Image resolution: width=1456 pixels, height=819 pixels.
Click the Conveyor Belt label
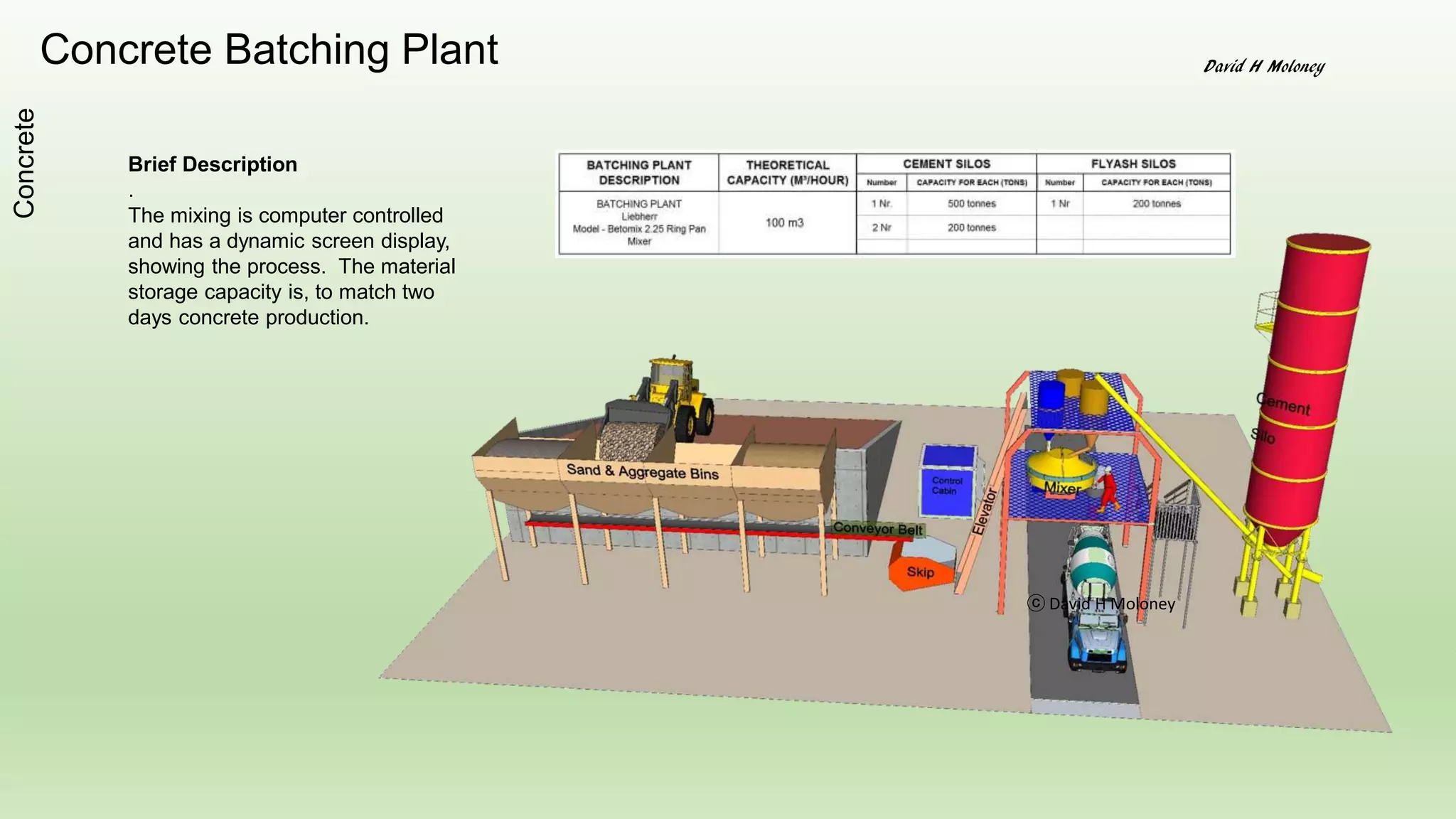click(x=877, y=528)
